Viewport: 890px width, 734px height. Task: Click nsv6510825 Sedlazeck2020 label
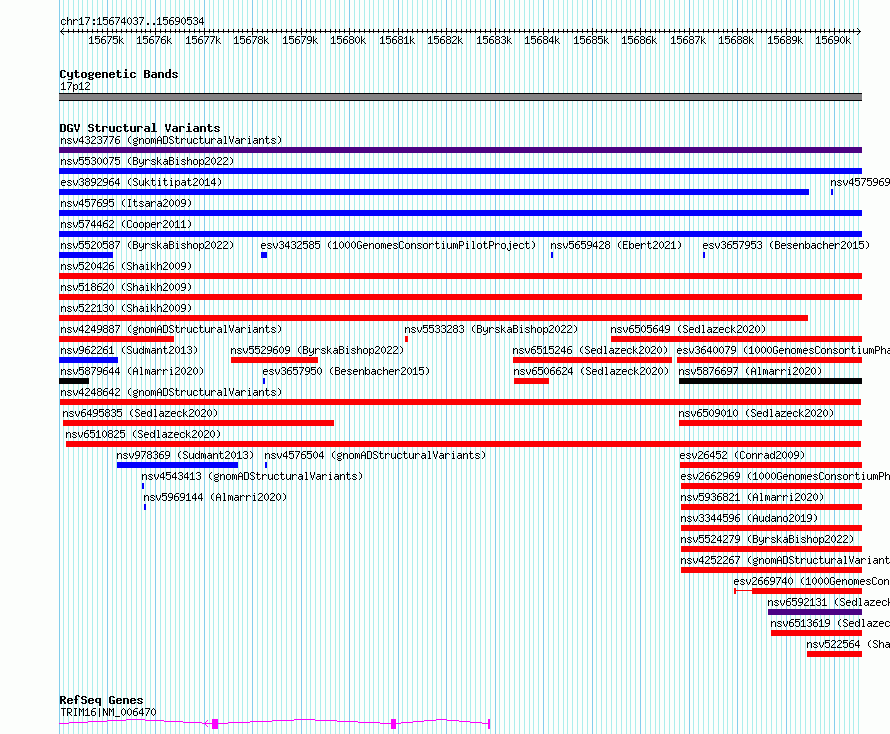click(143, 434)
